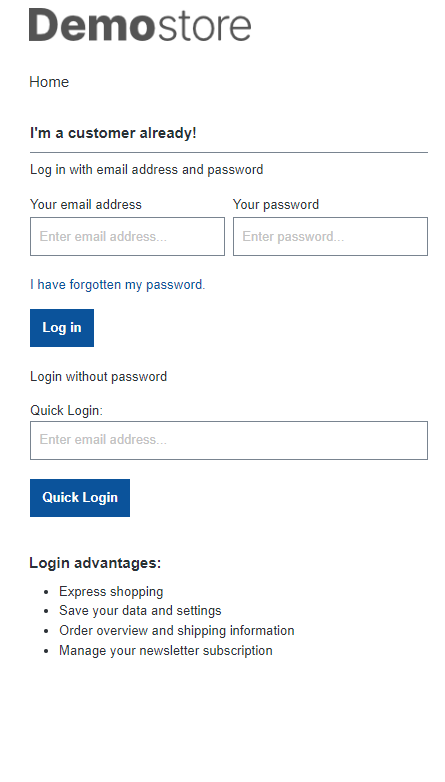The image size is (445, 782).
Task: Go to the Home breadcrumb link
Action: pos(49,82)
